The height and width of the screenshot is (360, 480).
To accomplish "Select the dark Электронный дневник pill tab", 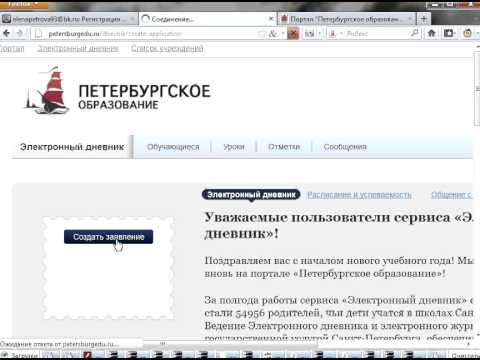I will (251, 195).
